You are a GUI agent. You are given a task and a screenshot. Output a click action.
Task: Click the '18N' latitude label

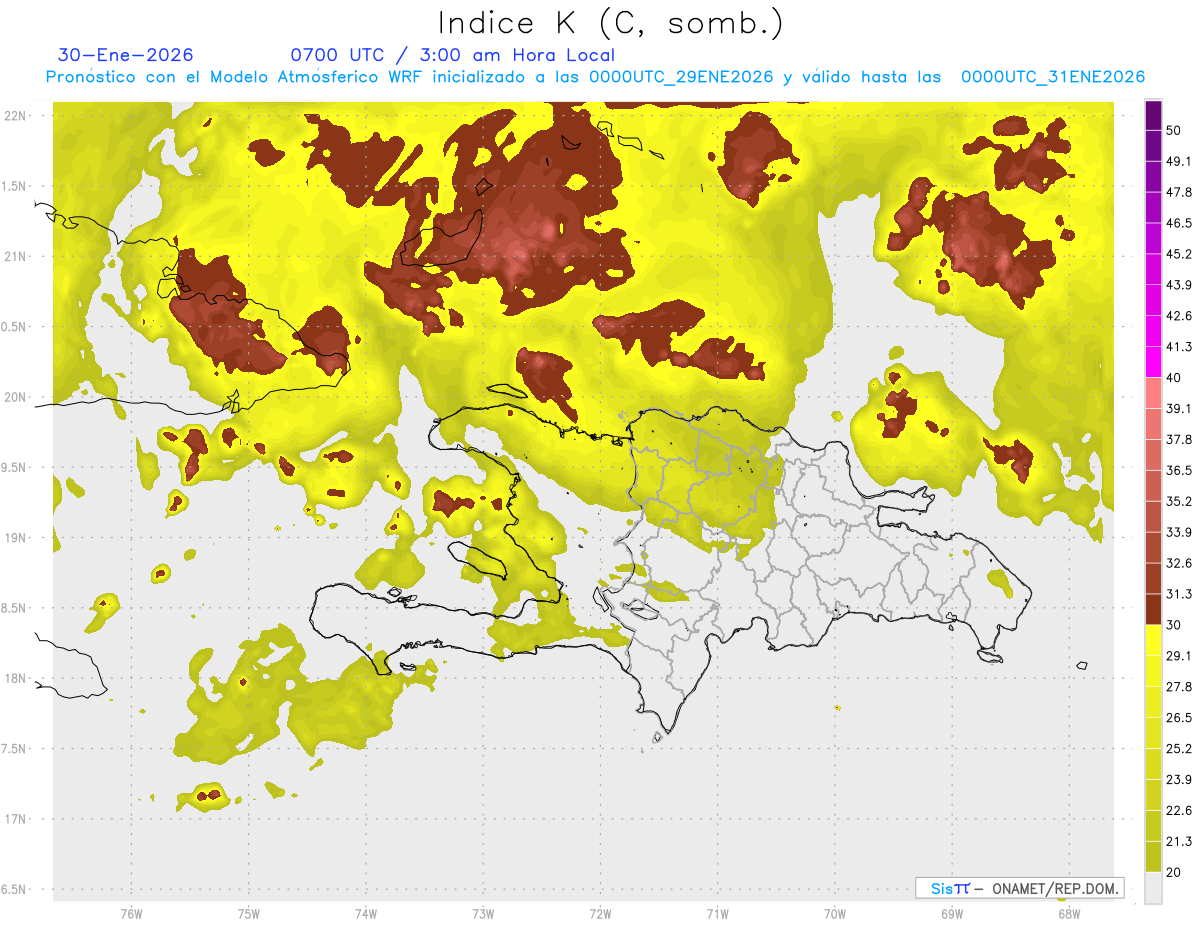(x=14, y=678)
